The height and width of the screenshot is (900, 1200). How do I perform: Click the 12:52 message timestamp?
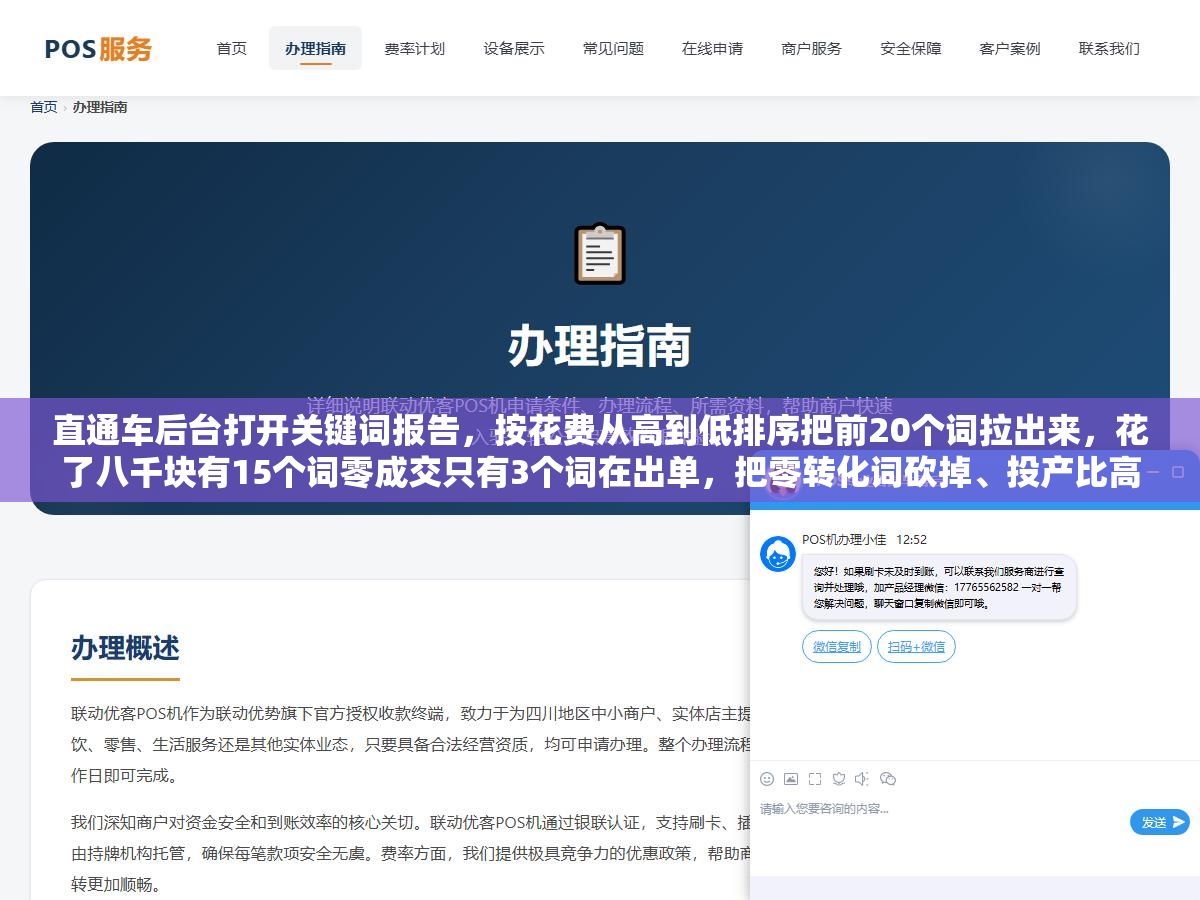tap(911, 539)
